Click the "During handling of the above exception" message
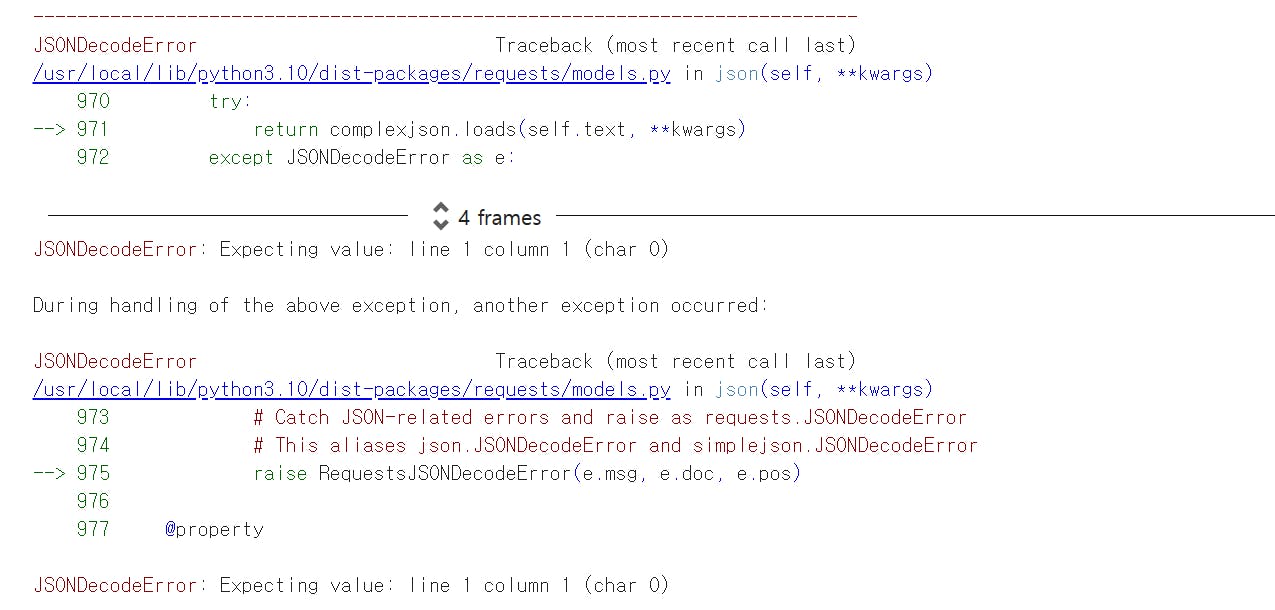Screen dimensions: 1275x610 click(x=401, y=305)
